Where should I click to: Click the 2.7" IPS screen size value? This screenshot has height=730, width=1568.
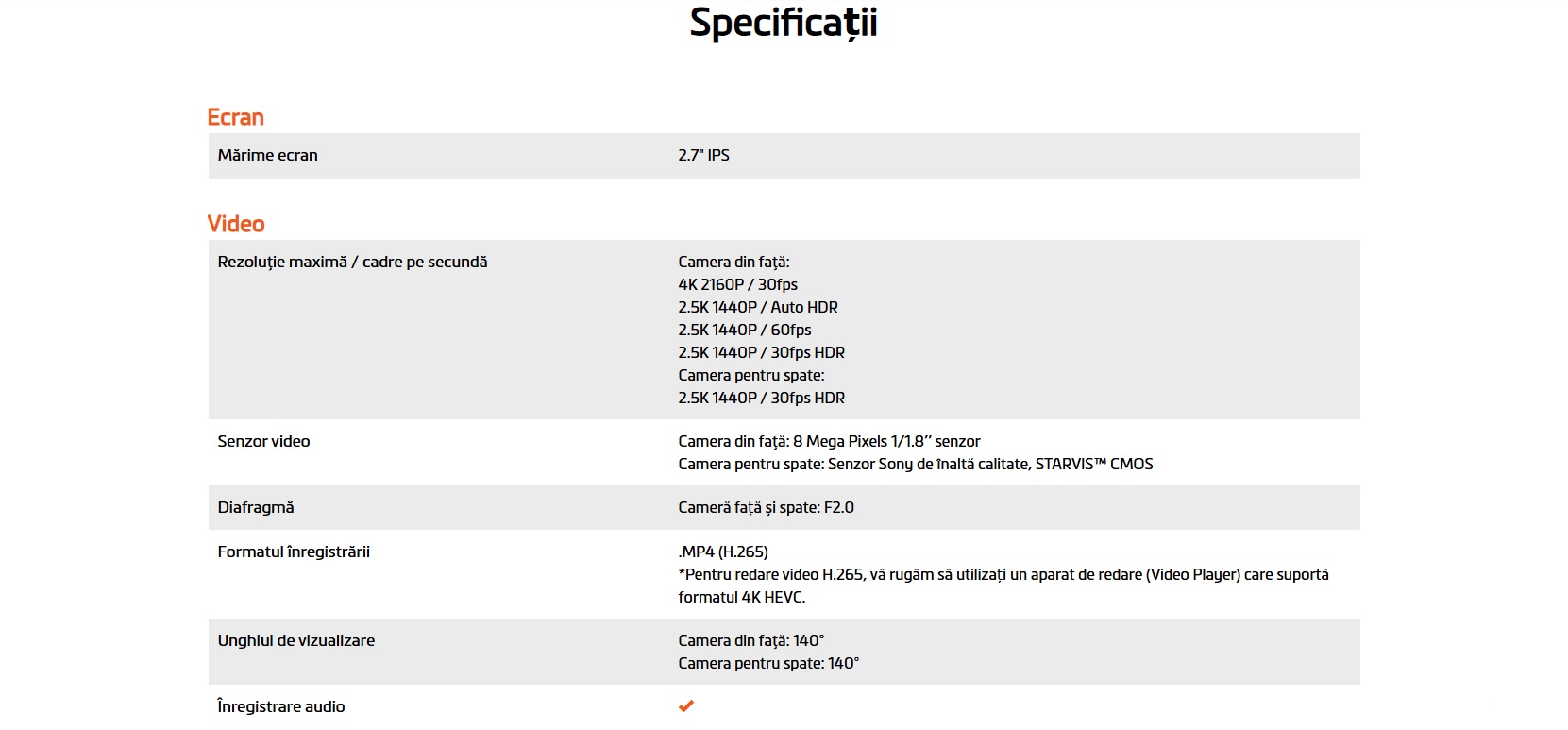[x=703, y=155]
